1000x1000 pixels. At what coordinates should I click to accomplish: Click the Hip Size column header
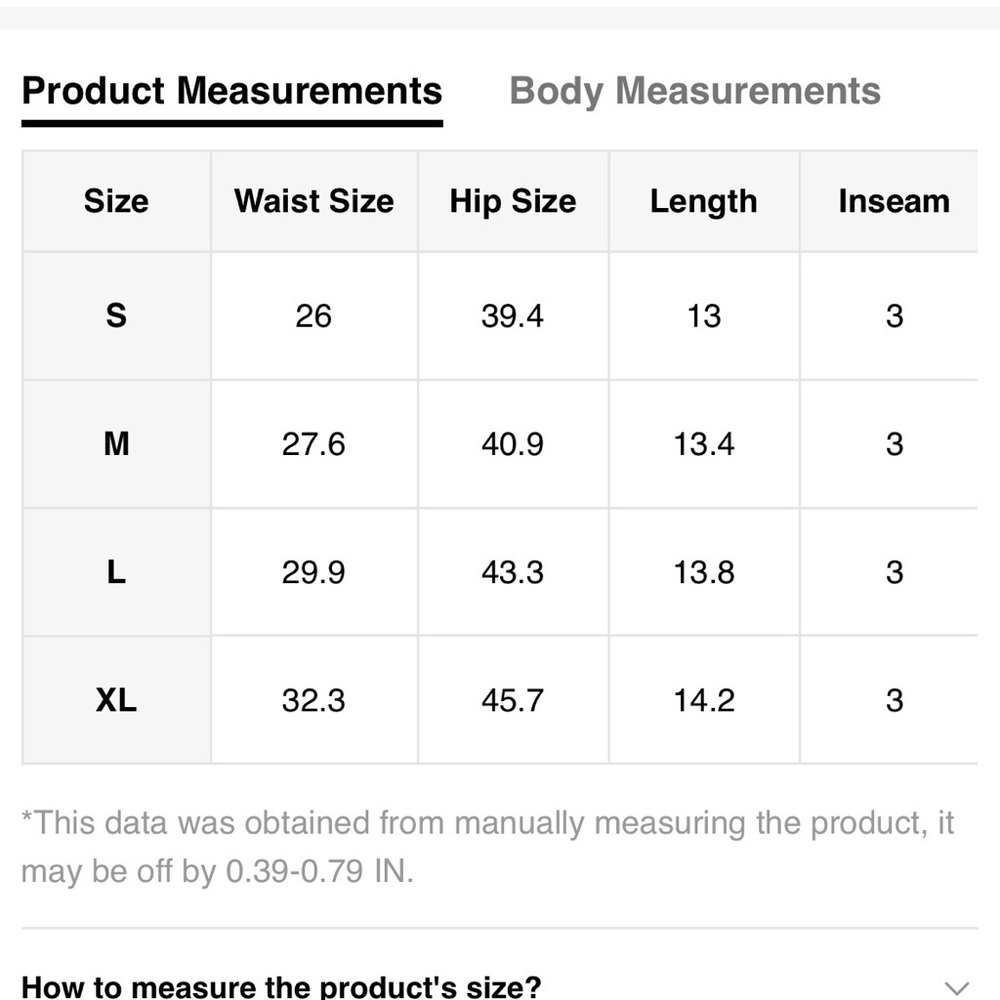pos(513,202)
